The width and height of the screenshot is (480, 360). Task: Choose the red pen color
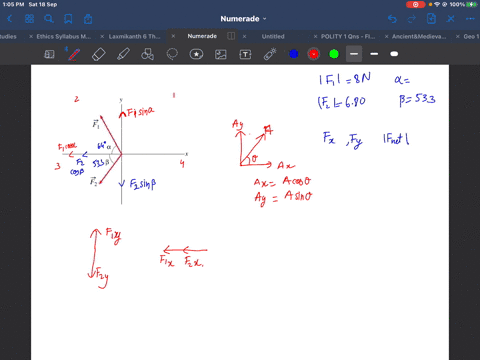tap(314, 54)
